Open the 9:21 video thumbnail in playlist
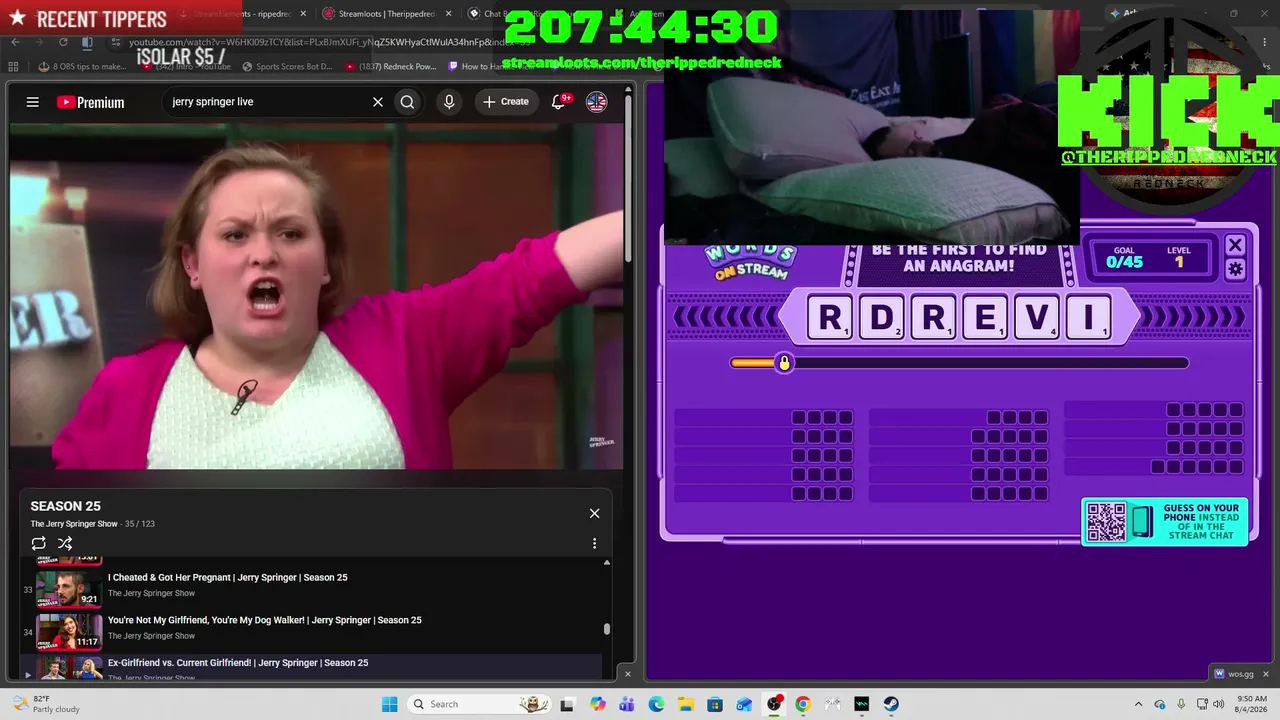 [69, 589]
